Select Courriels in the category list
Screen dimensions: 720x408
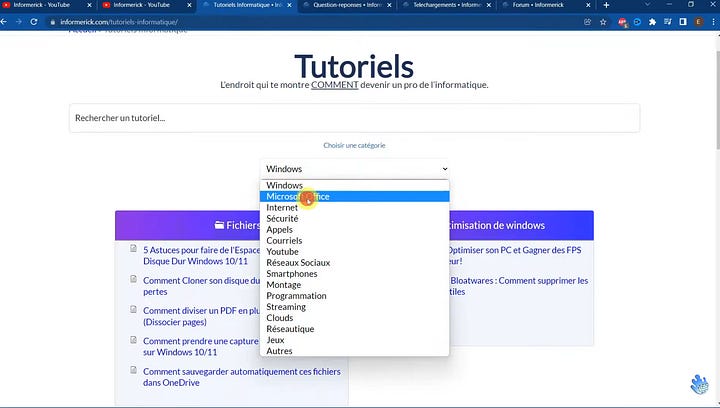(354, 240)
